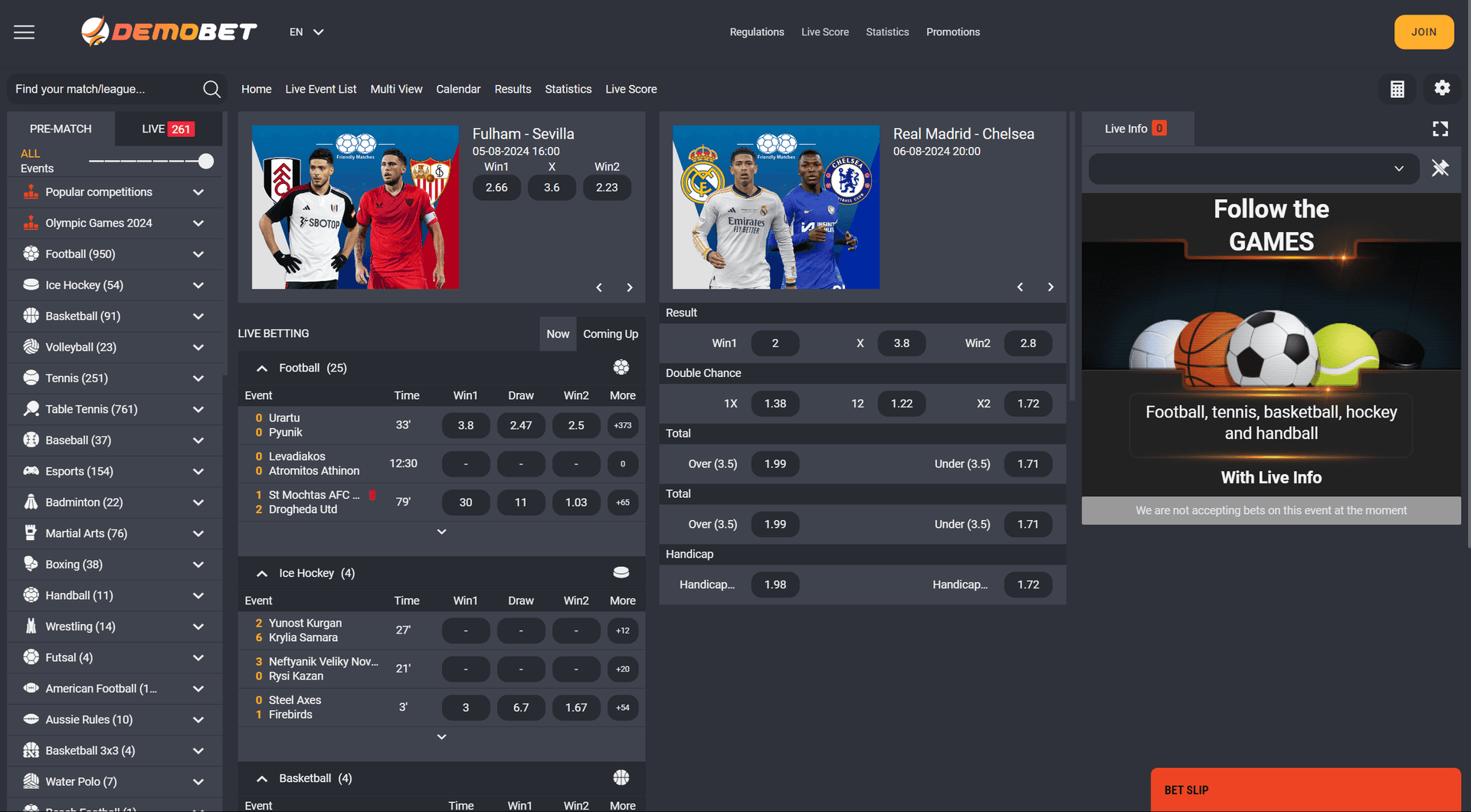Screen dimensions: 1471x812
Task: Click the Ice Hockey sidebar icon
Action: (31, 284)
